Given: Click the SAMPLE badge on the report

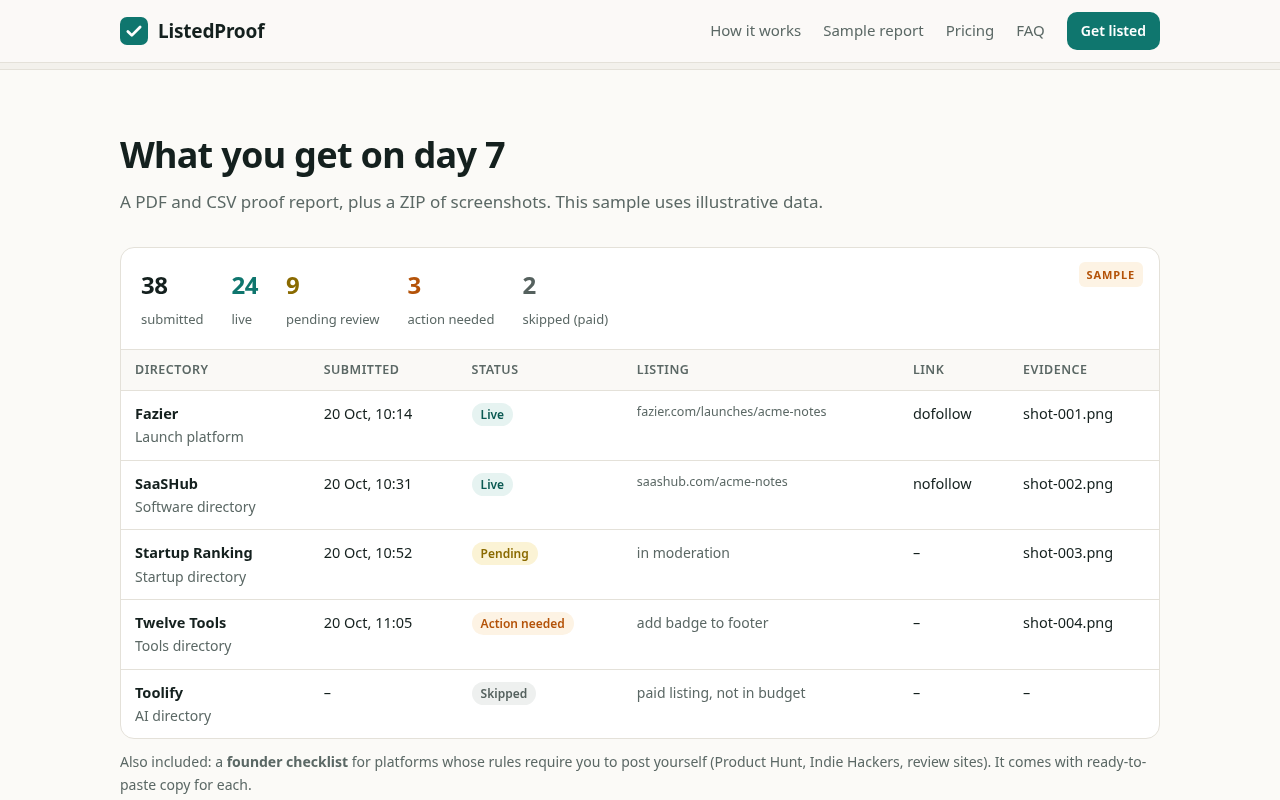Looking at the screenshot, I should 1110,275.
